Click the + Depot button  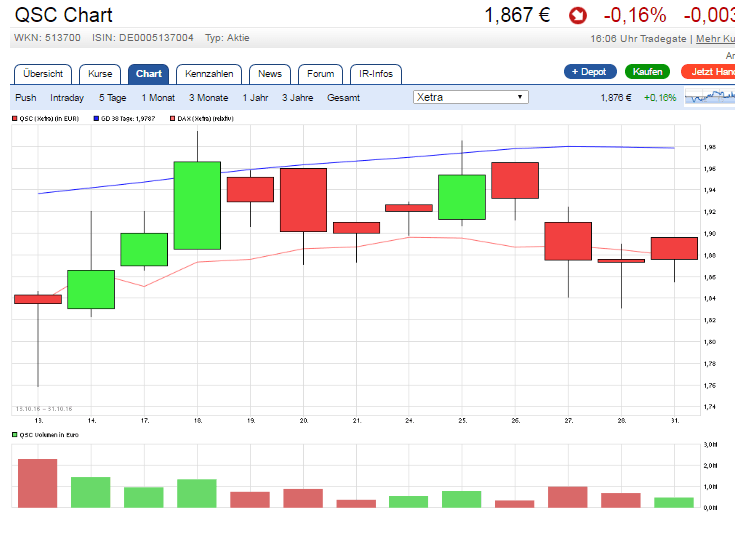[x=590, y=72]
